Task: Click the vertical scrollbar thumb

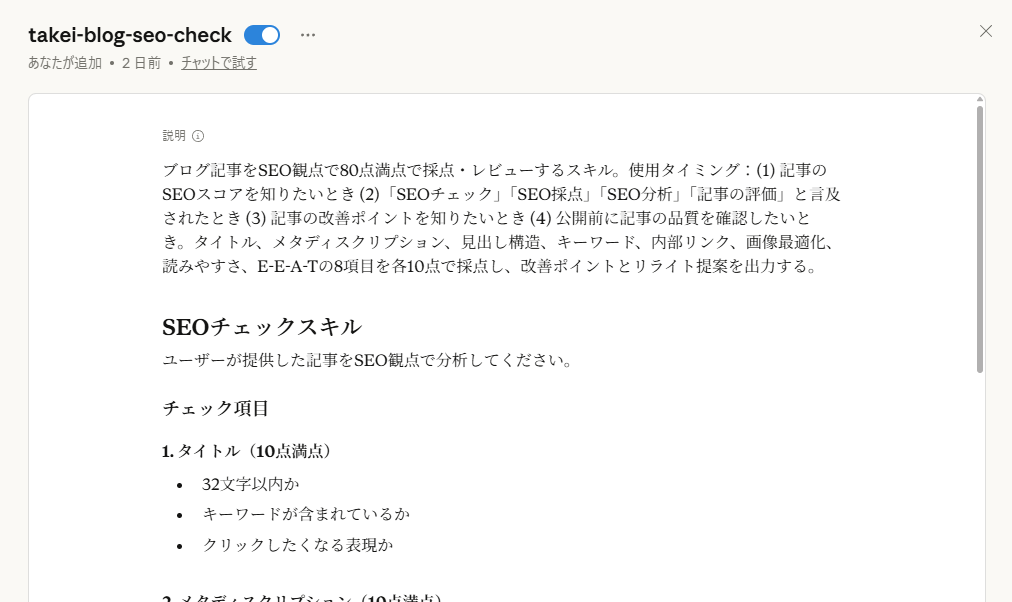Action: pos(979,238)
